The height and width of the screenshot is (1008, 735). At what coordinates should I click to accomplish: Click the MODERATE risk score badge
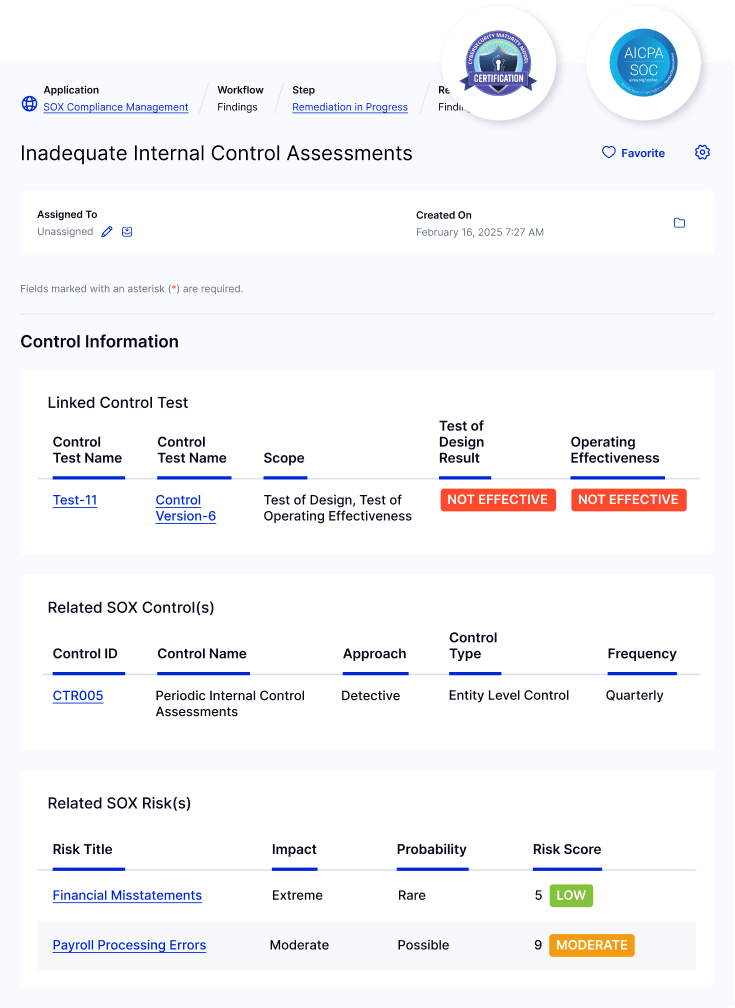point(591,945)
